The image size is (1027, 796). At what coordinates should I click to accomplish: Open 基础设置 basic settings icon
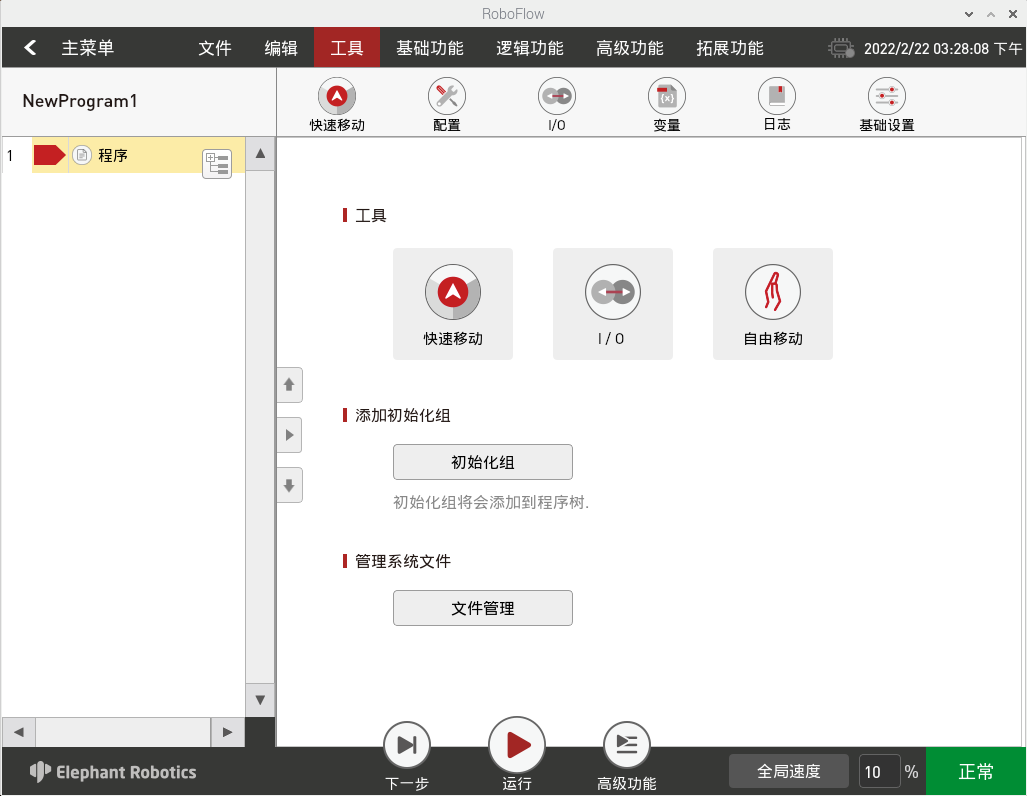pos(886,98)
